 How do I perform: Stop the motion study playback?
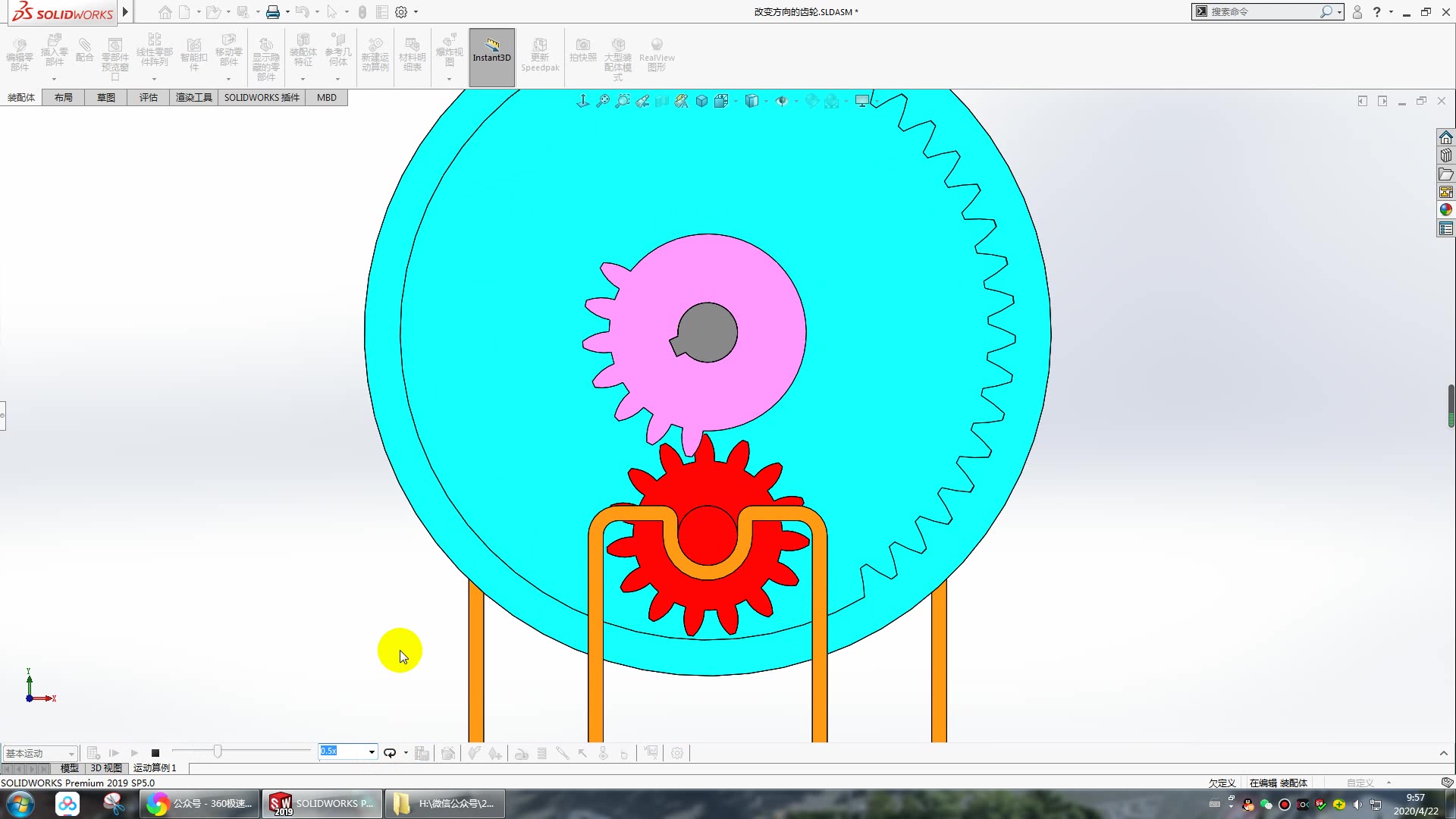[155, 753]
